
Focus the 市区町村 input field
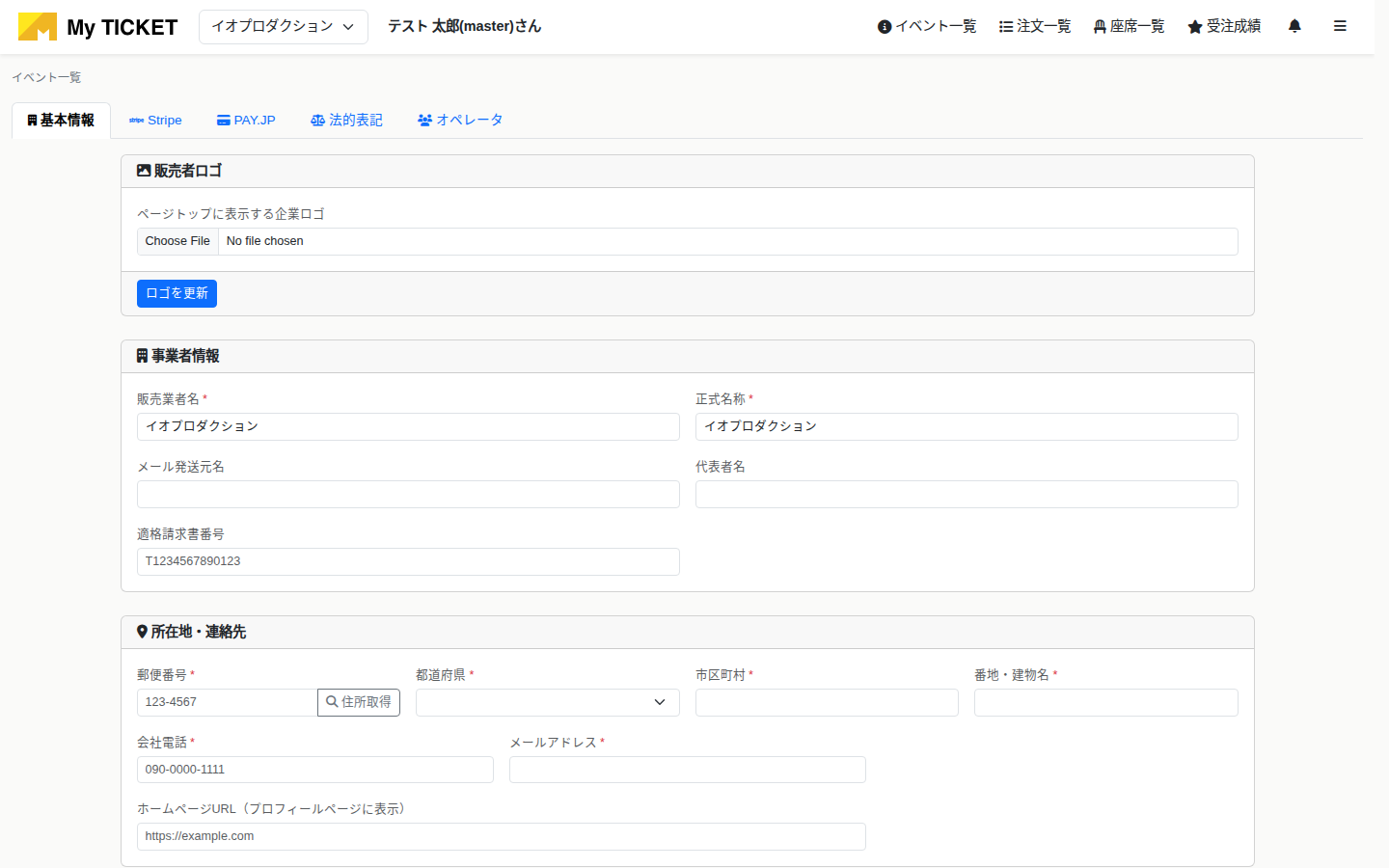(827, 702)
